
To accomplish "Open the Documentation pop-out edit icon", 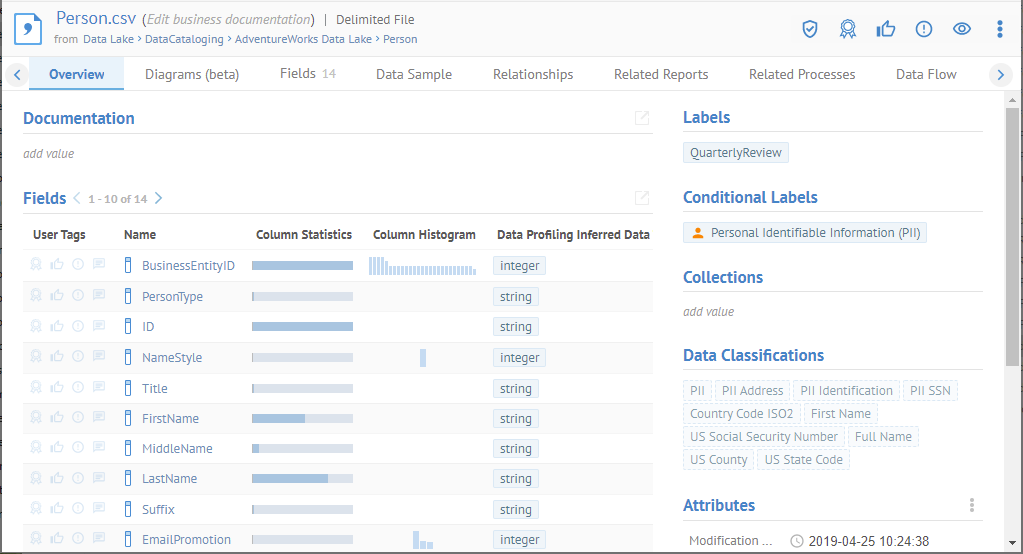I will 642,118.
